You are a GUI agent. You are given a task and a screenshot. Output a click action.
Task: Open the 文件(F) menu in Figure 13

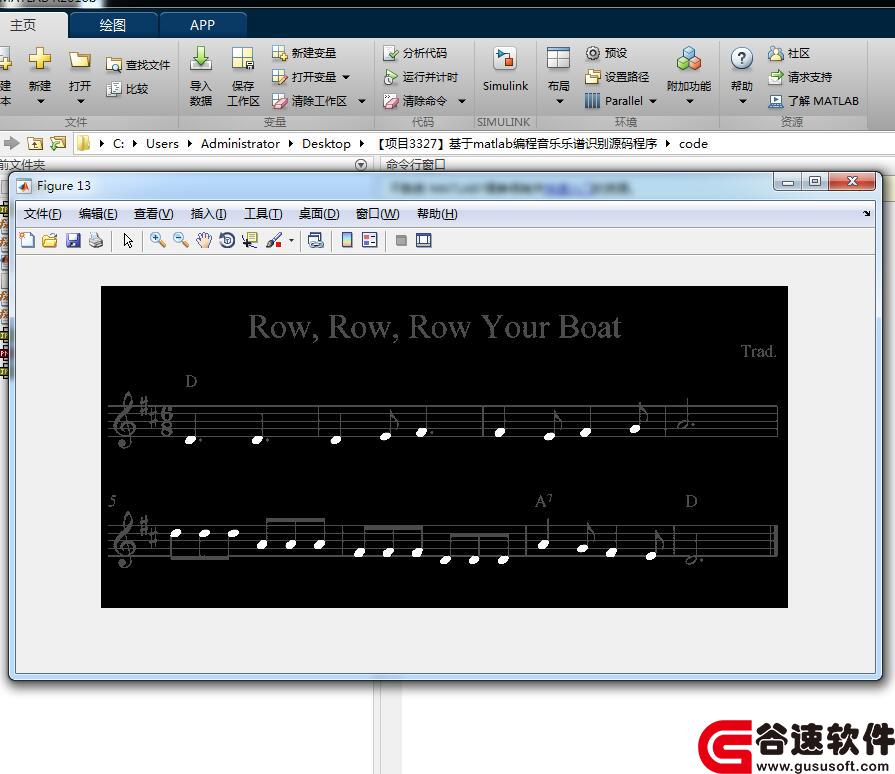tap(43, 214)
